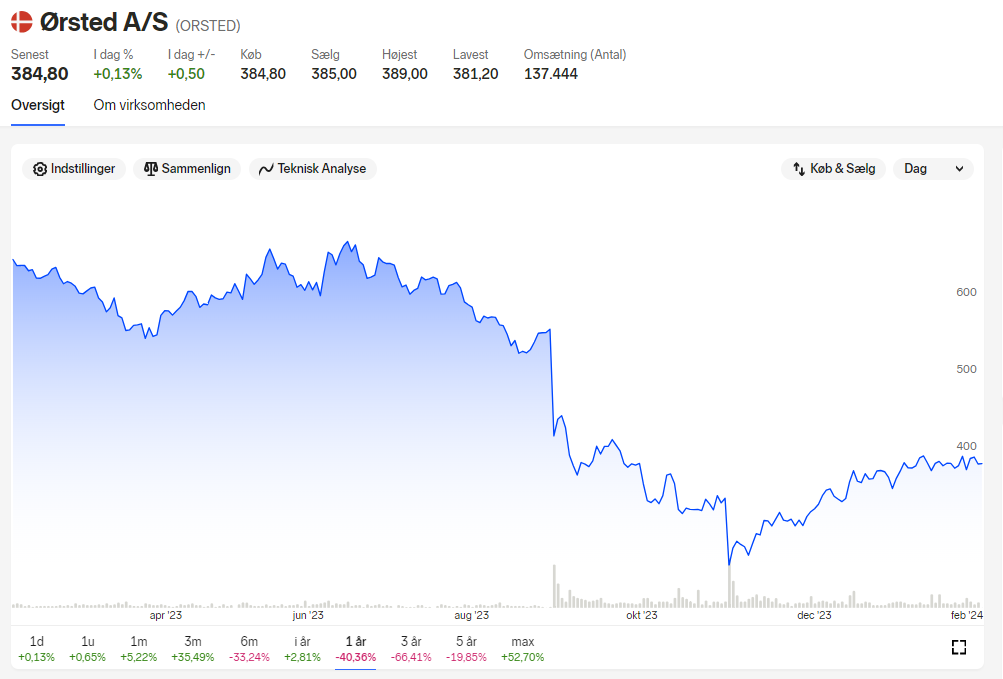Select the max time range
Viewport: 1003px width, 679px height.
[523, 648]
